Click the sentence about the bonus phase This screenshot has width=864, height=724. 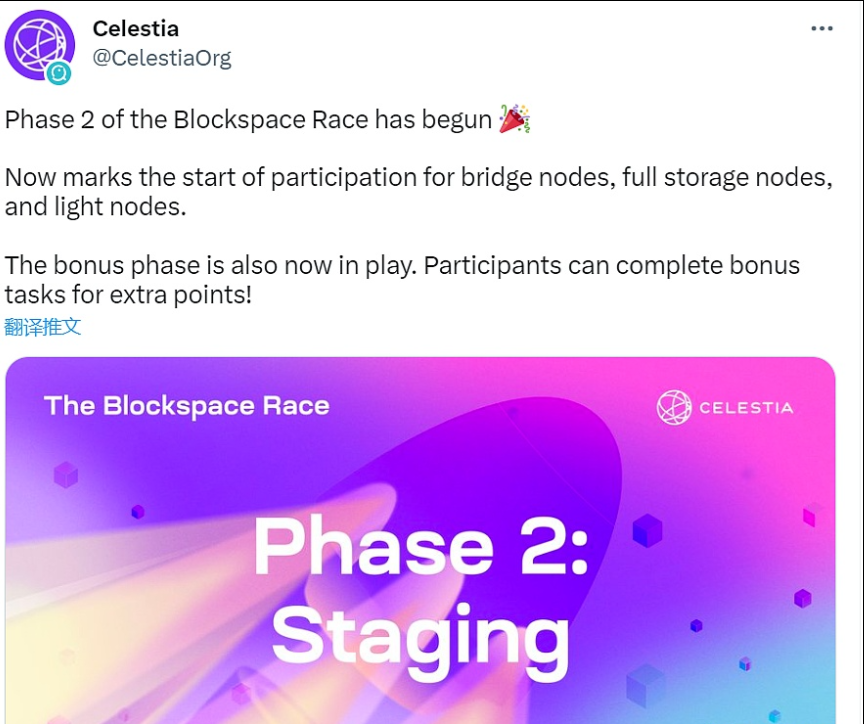(402, 280)
